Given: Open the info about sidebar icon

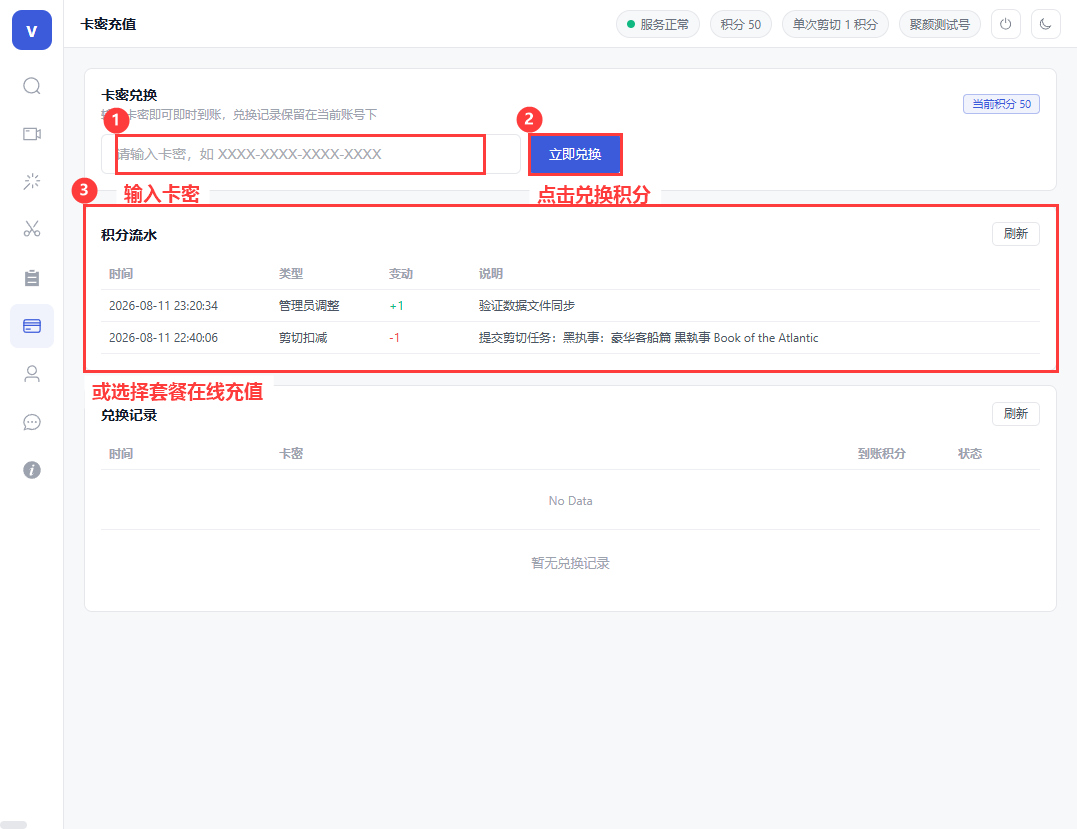Looking at the screenshot, I should tap(32, 470).
